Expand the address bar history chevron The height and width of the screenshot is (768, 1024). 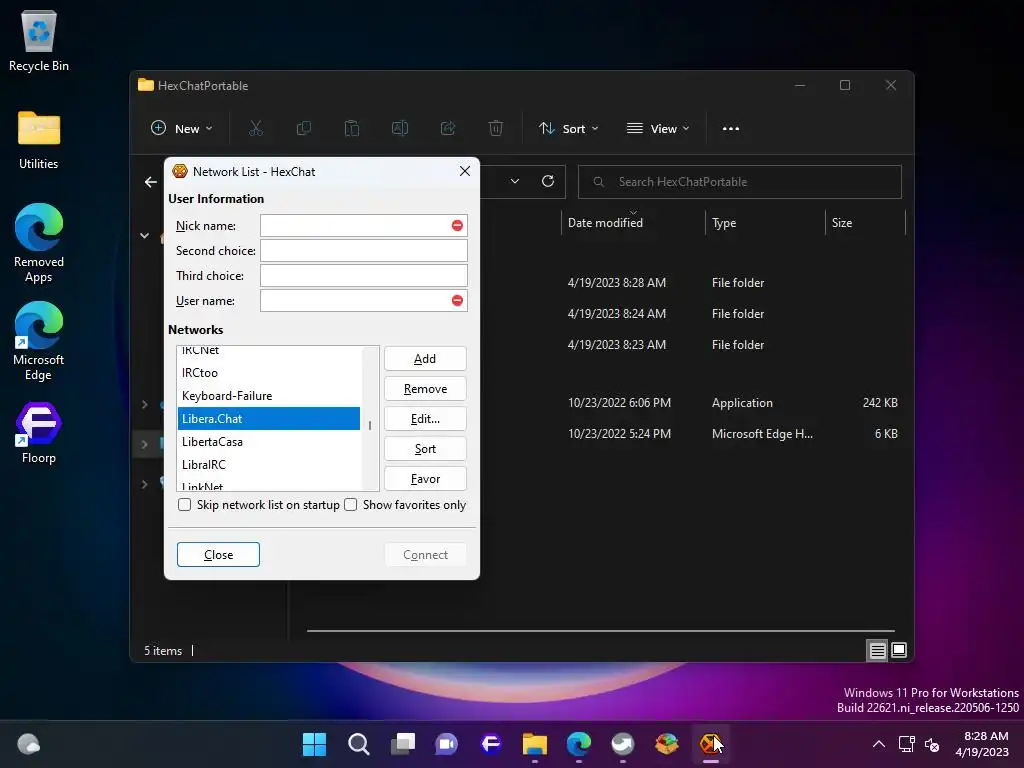515,182
